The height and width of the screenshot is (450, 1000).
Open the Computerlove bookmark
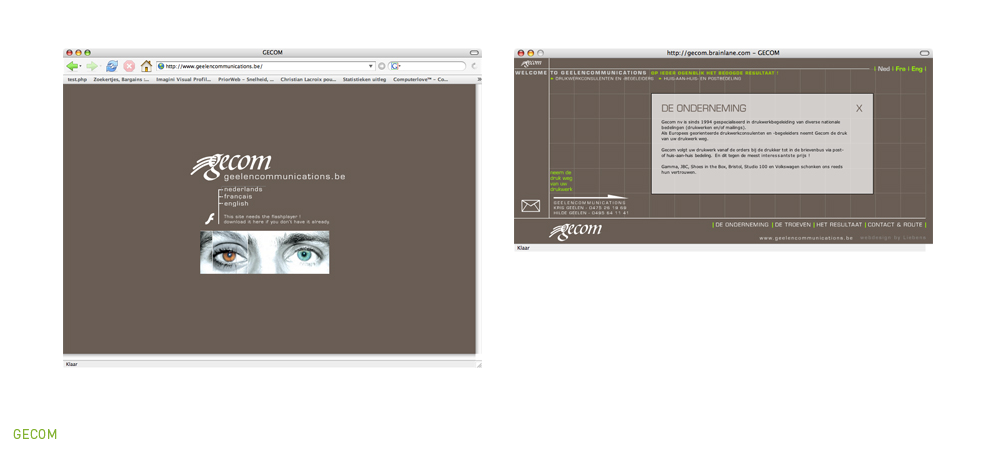[x=420, y=80]
